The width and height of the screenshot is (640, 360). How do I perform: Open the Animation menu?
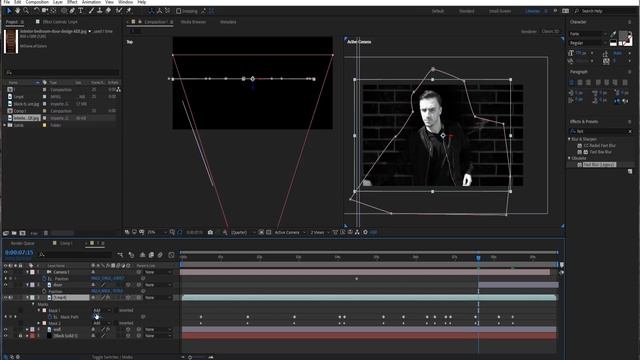click(x=91, y=2)
